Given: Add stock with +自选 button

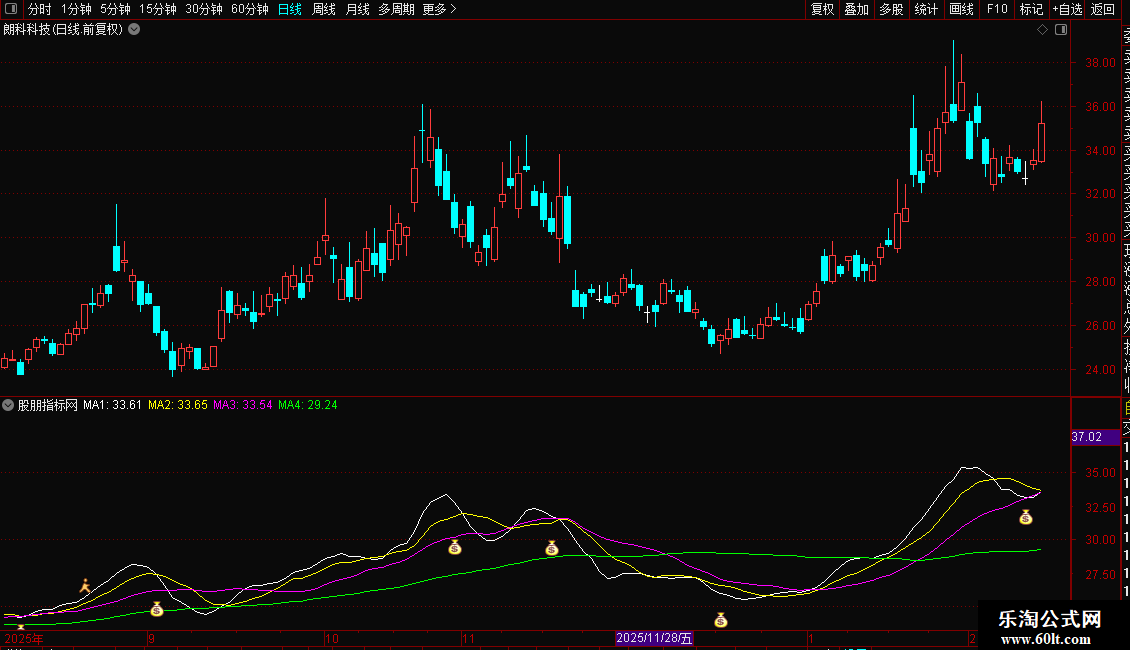Looking at the screenshot, I should (1067, 9).
